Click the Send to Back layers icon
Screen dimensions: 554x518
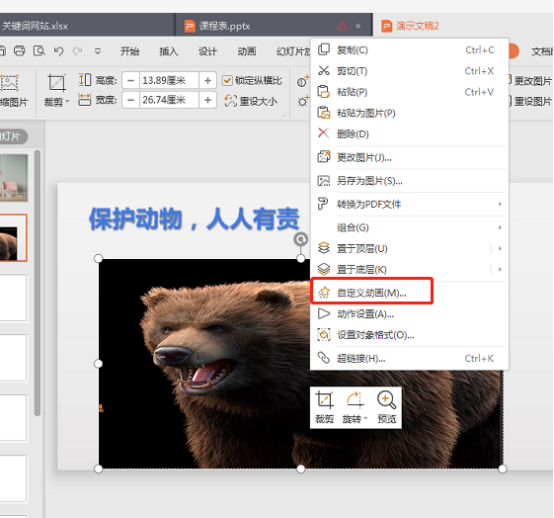[324, 269]
